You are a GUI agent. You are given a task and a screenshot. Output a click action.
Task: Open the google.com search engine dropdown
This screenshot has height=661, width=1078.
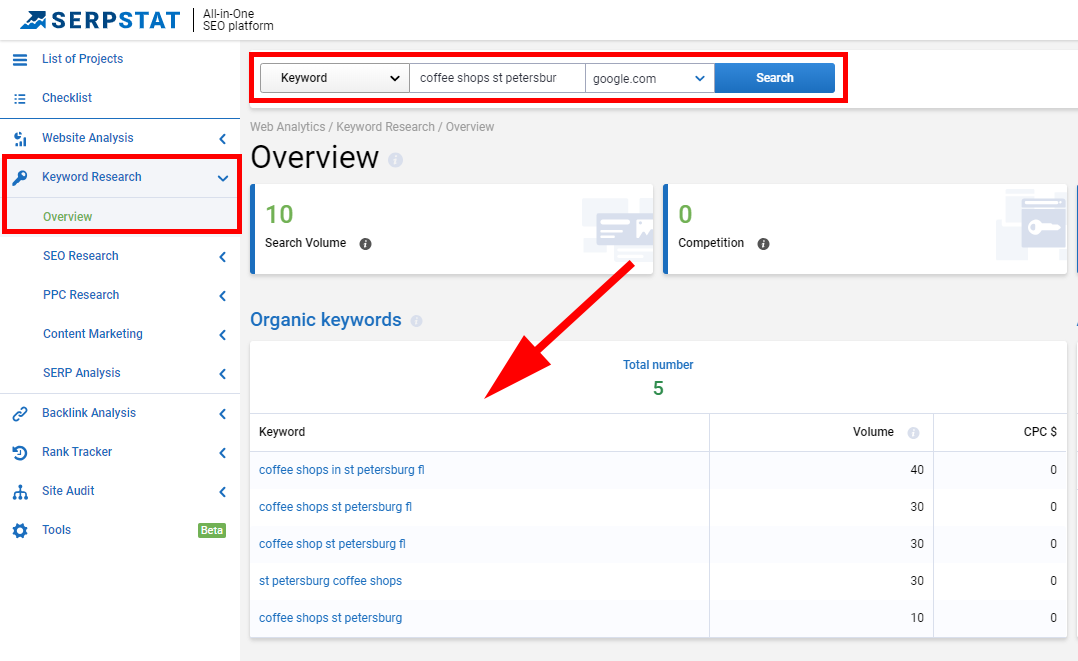coord(649,78)
